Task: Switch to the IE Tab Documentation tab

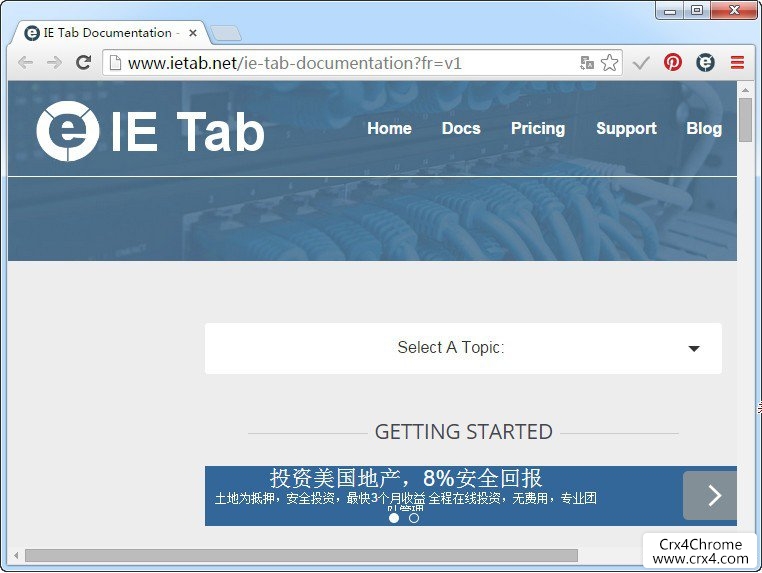Action: pos(110,33)
